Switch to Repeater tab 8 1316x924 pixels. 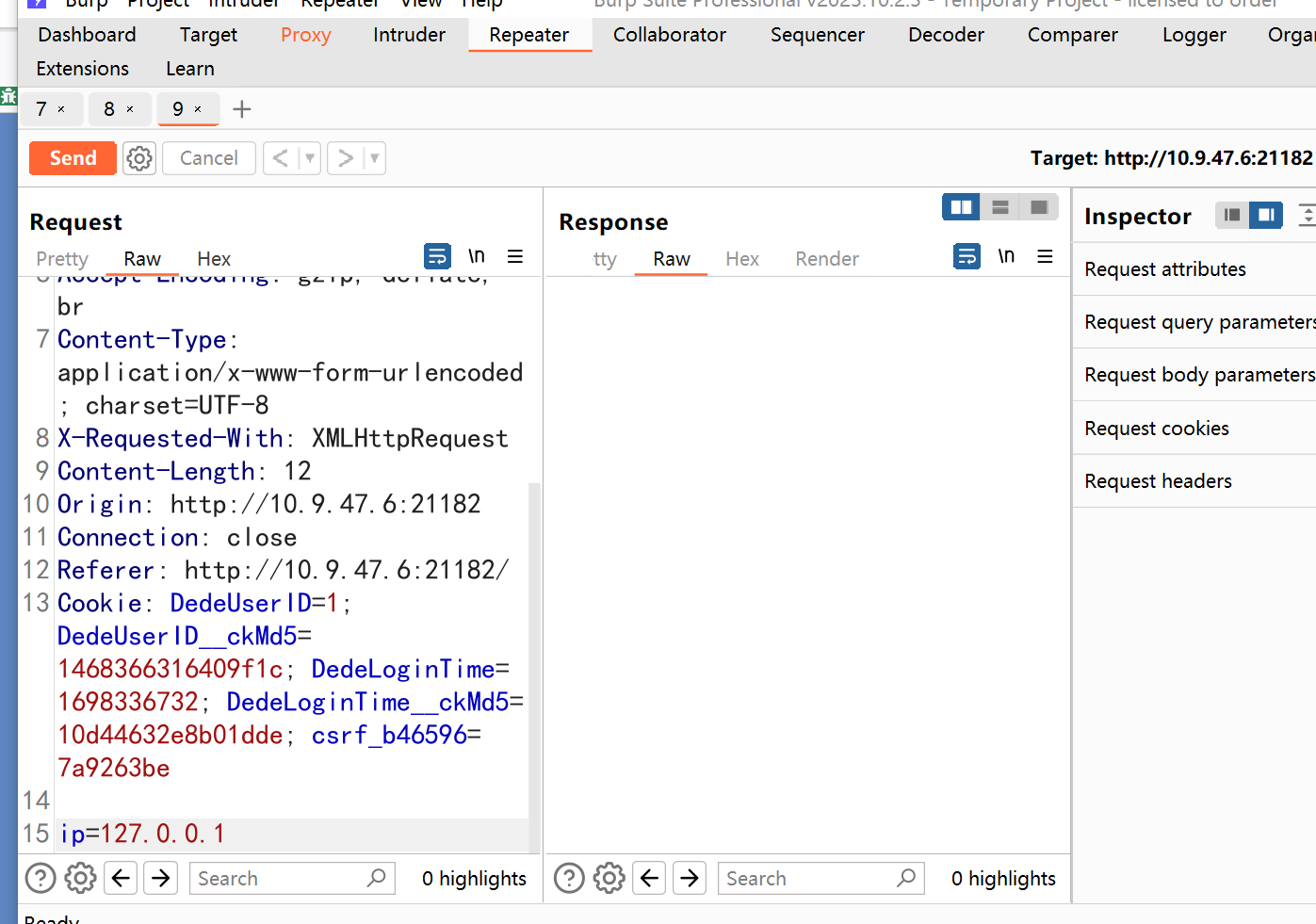[109, 109]
